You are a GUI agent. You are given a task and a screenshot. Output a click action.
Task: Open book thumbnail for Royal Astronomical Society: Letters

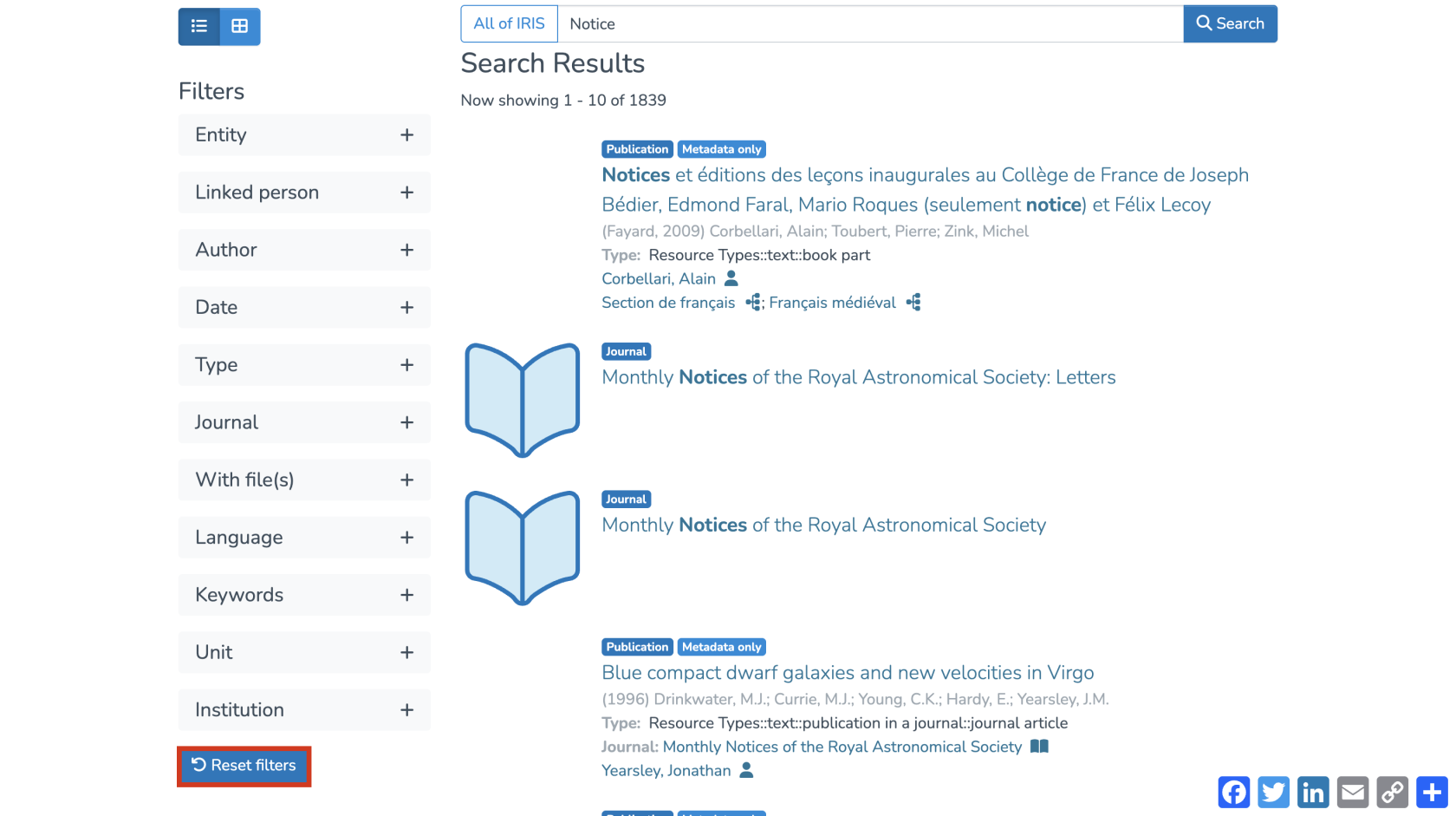523,400
